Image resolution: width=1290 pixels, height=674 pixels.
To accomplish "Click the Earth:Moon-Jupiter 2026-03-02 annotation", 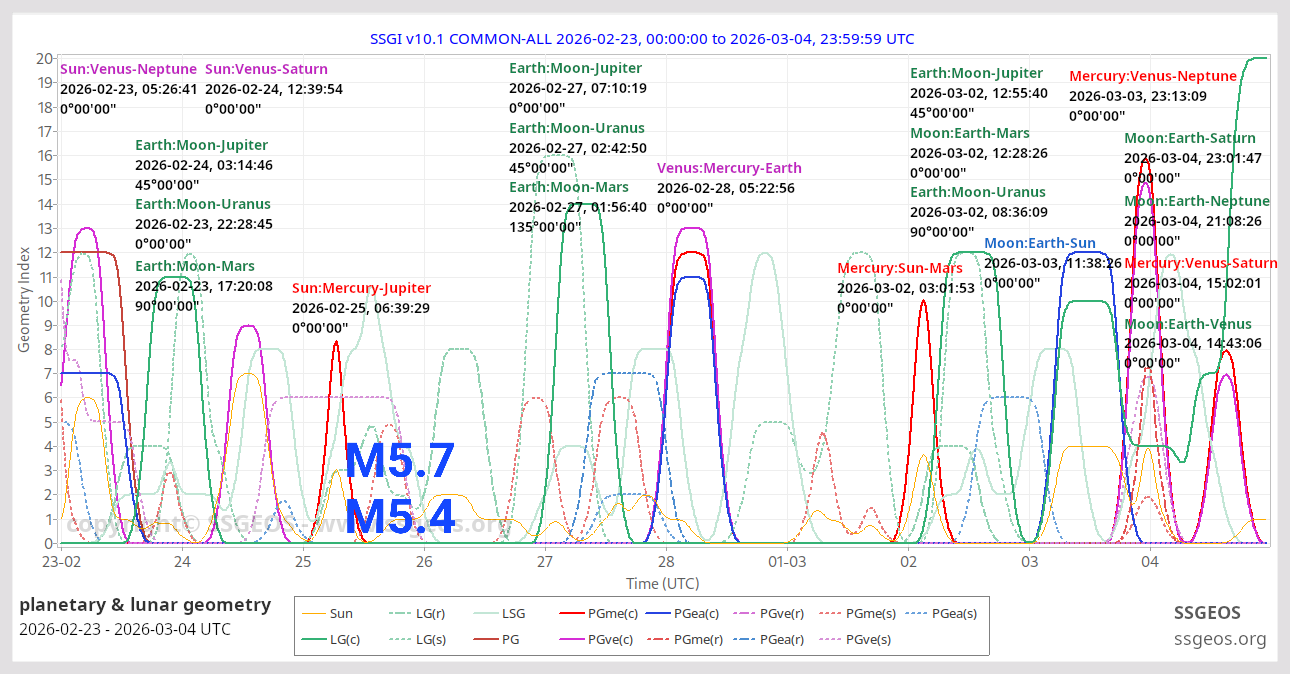I will (976, 73).
